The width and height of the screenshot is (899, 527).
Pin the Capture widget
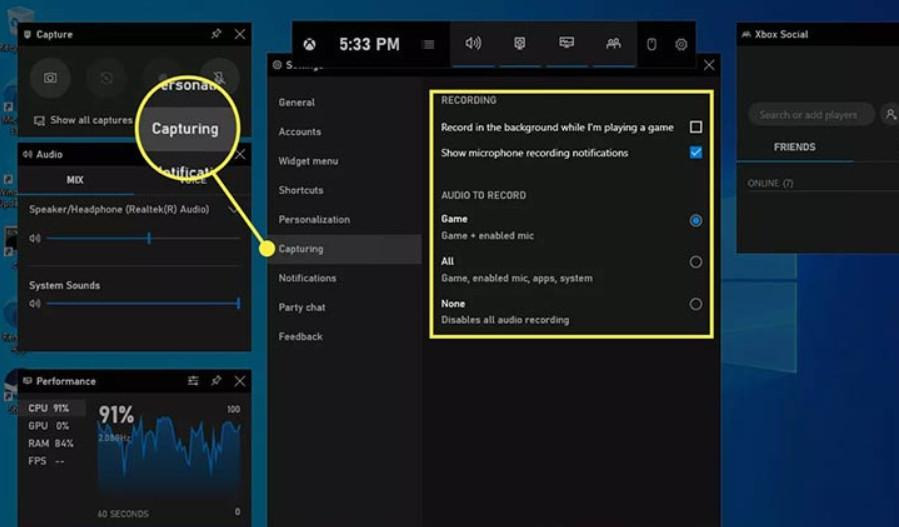[216, 34]
